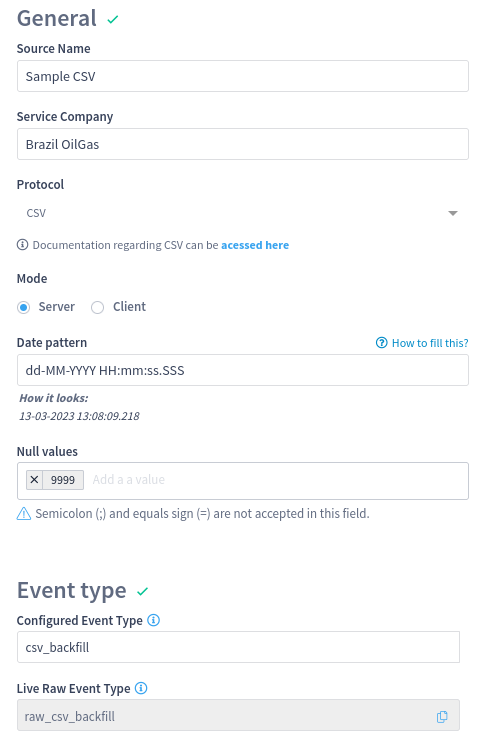Viewport: 487px width, 753px height.
Task: Select the Client mode radio button
Action: [97, 307]
